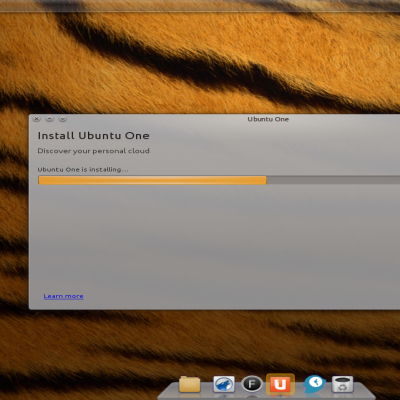
Task: Open the black circular F dock icon
Action: (252, 384)
